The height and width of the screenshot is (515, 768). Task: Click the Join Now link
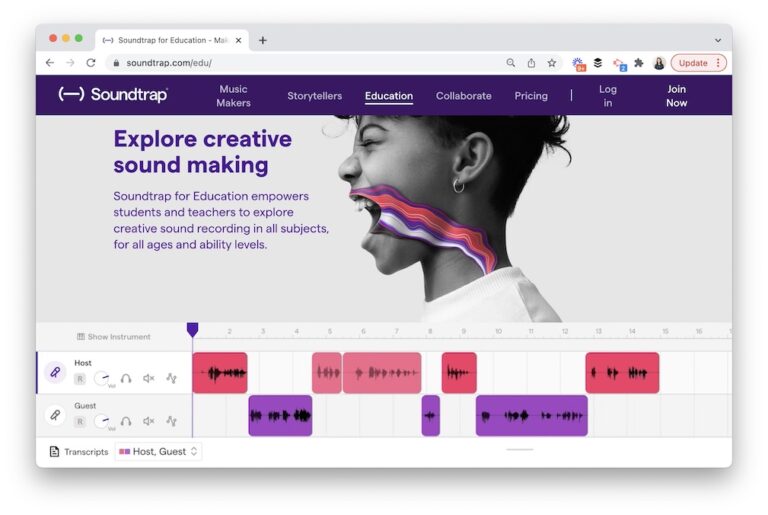[677, 96]
